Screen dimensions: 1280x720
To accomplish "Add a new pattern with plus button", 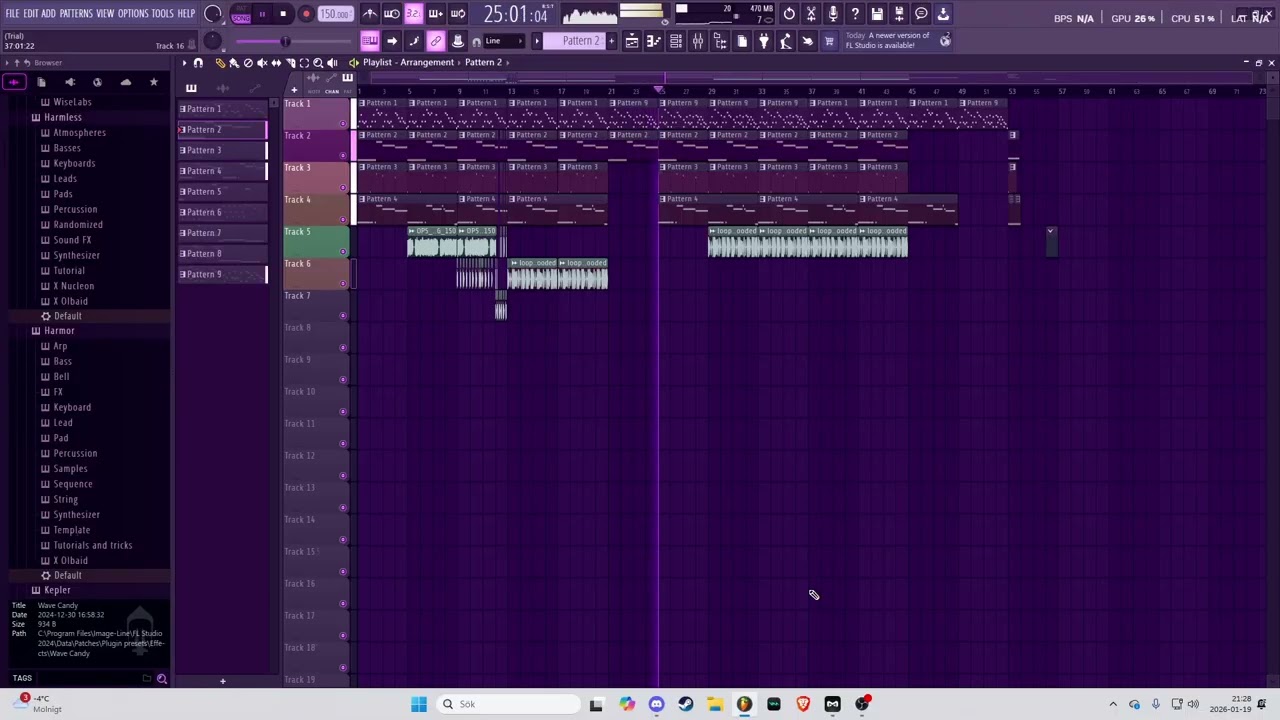I will click(612, 41).
